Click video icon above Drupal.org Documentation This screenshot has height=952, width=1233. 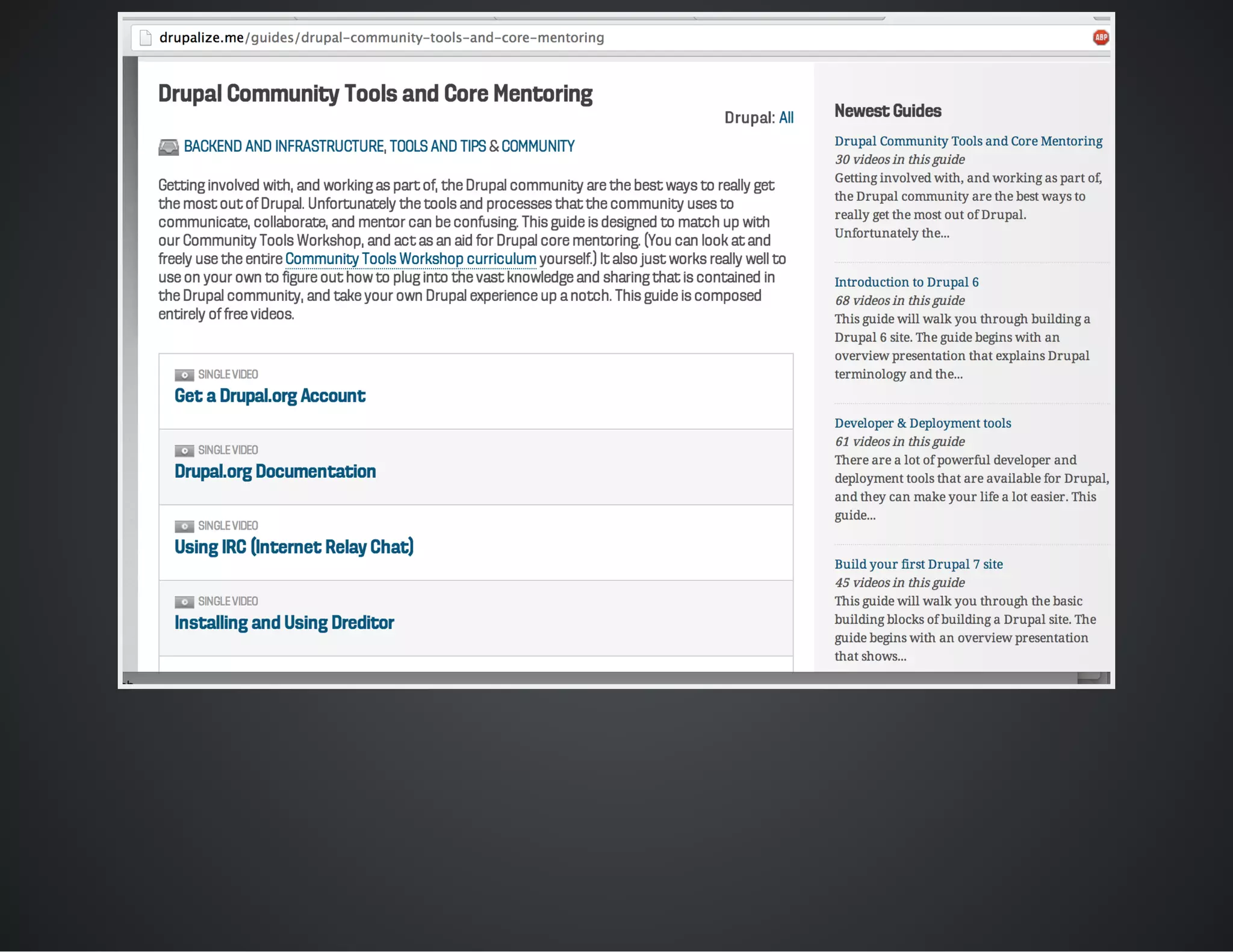pyautogui.click(x=184, y=451)
